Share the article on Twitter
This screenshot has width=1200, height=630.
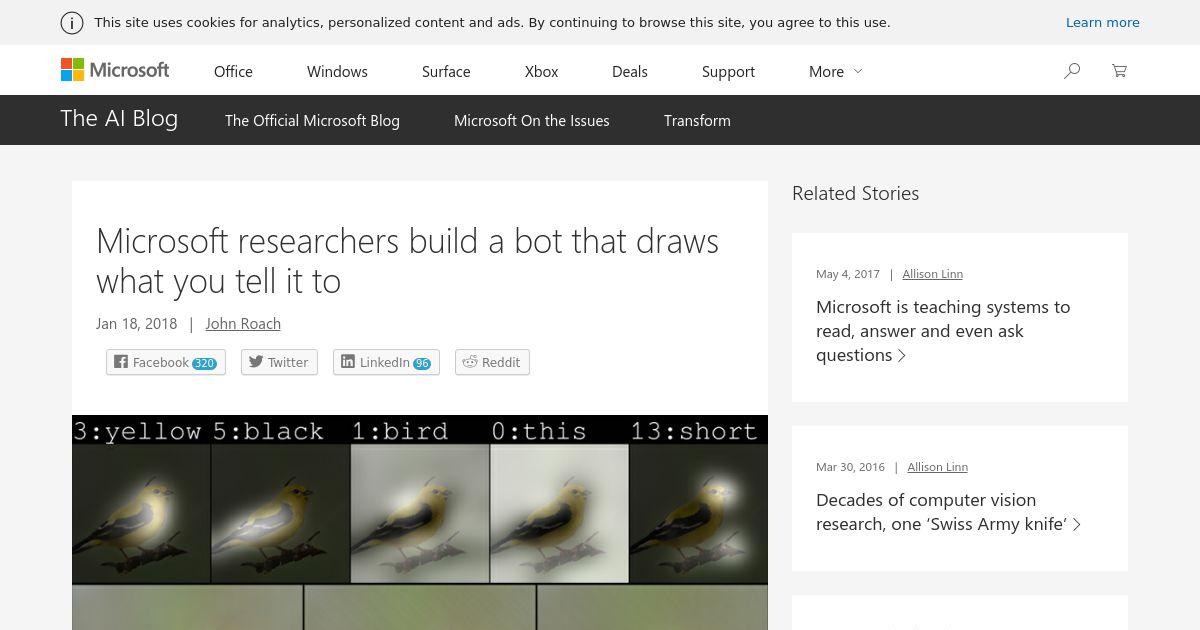coord(279,362)
